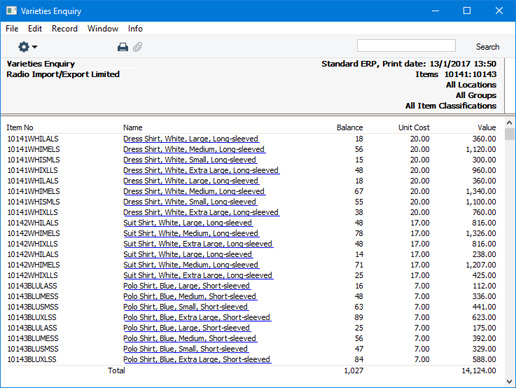Click the All Groups text

point(476,95)
